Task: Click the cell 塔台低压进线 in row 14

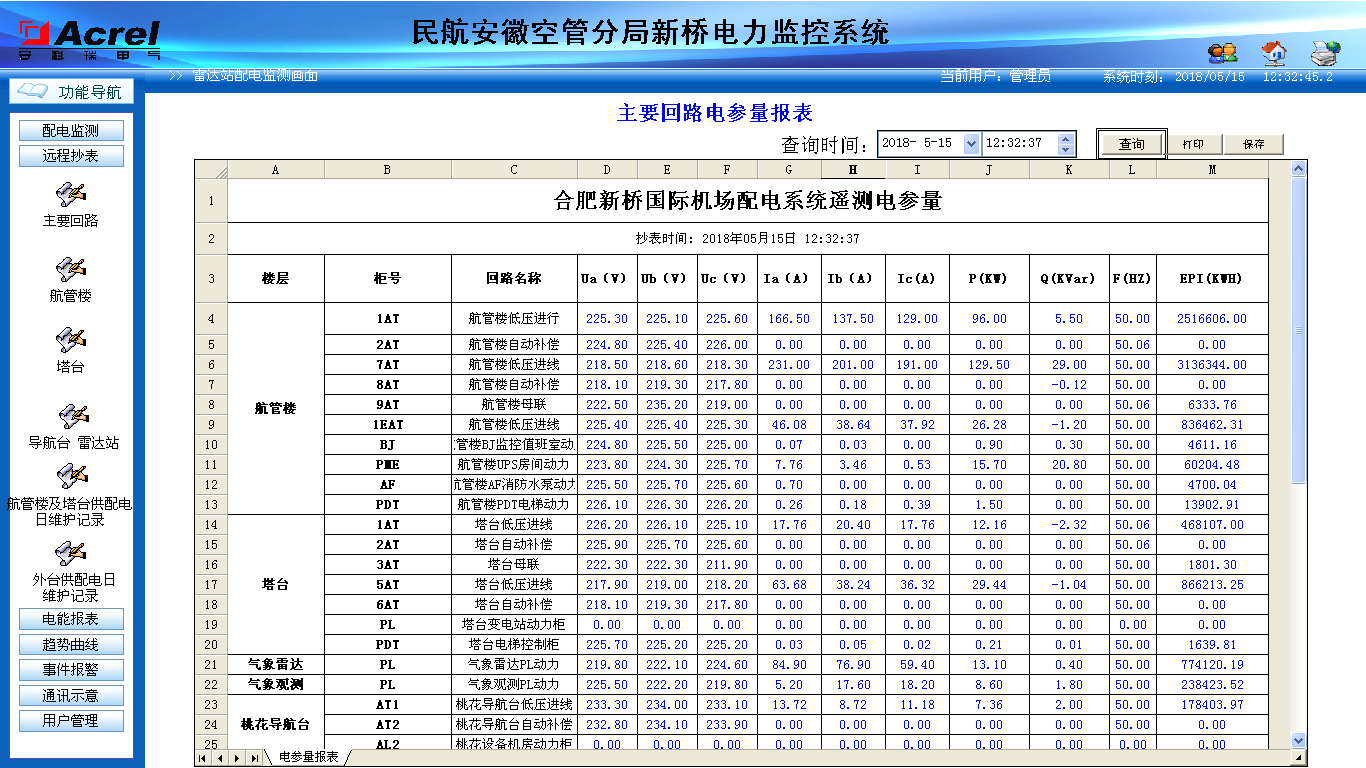Action: coord(514,524)
